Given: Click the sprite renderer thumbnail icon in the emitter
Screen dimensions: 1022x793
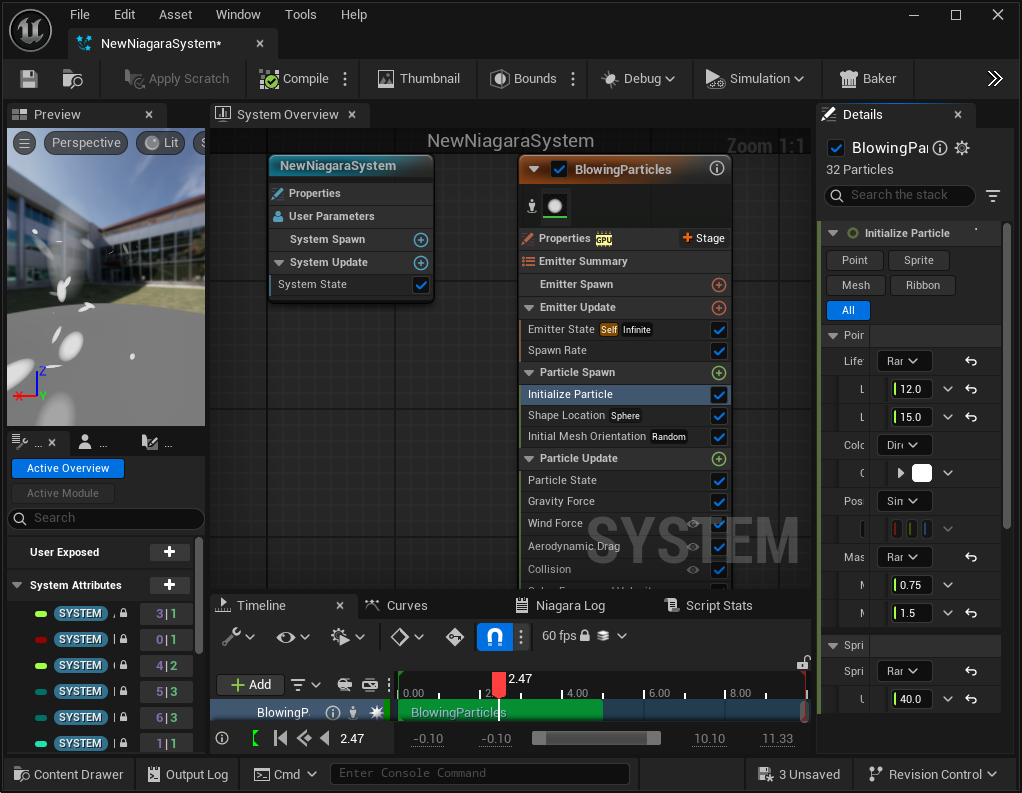Looking at the screenshot, I should pyautogui.click(x=555, y=206).
